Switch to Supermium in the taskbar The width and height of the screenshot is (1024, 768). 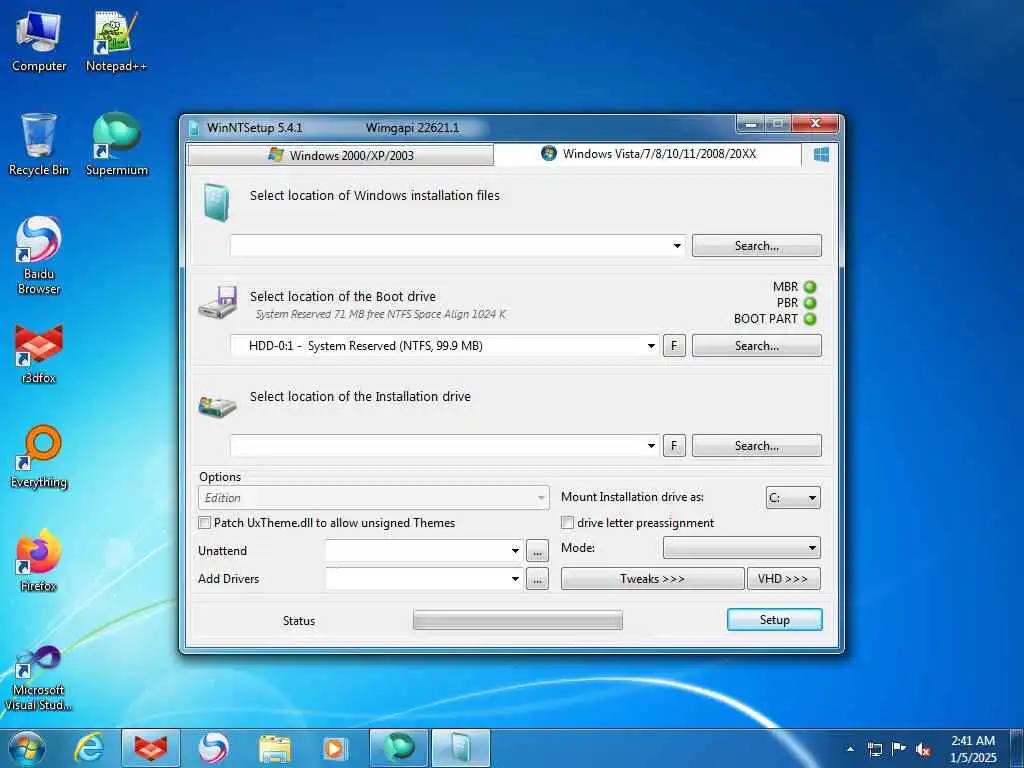pos(398,748)
